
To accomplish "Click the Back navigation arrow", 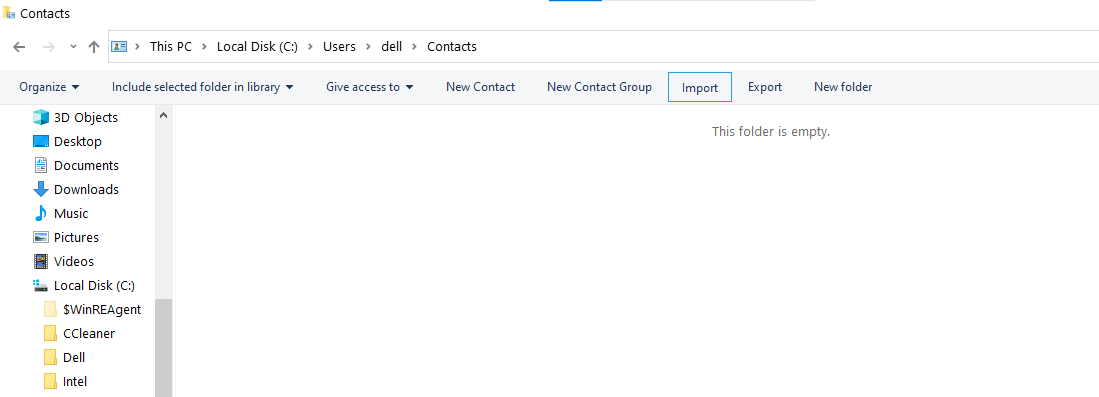I will 19,47.
